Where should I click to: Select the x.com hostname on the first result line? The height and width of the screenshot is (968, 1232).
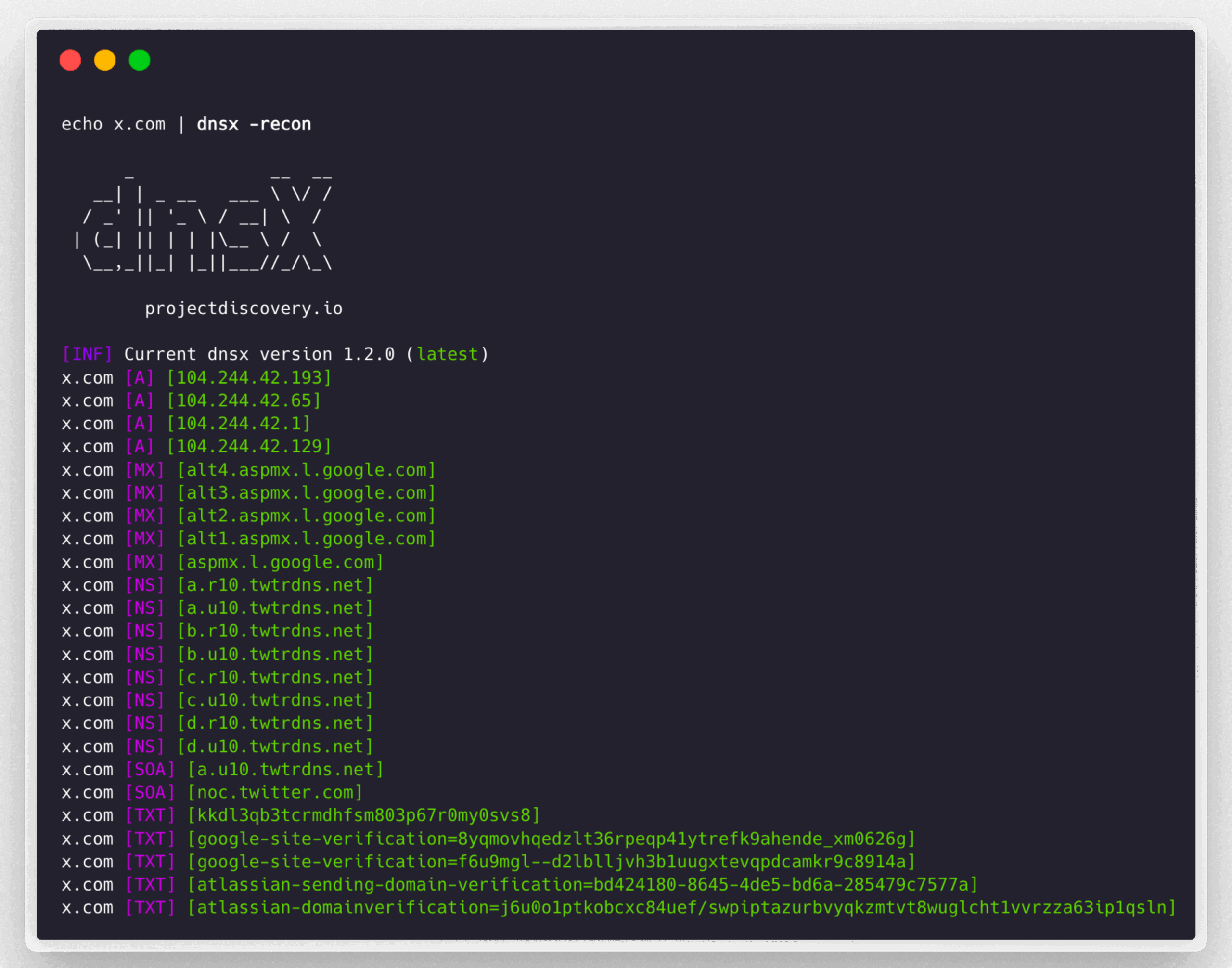click(x=88, y=377)
